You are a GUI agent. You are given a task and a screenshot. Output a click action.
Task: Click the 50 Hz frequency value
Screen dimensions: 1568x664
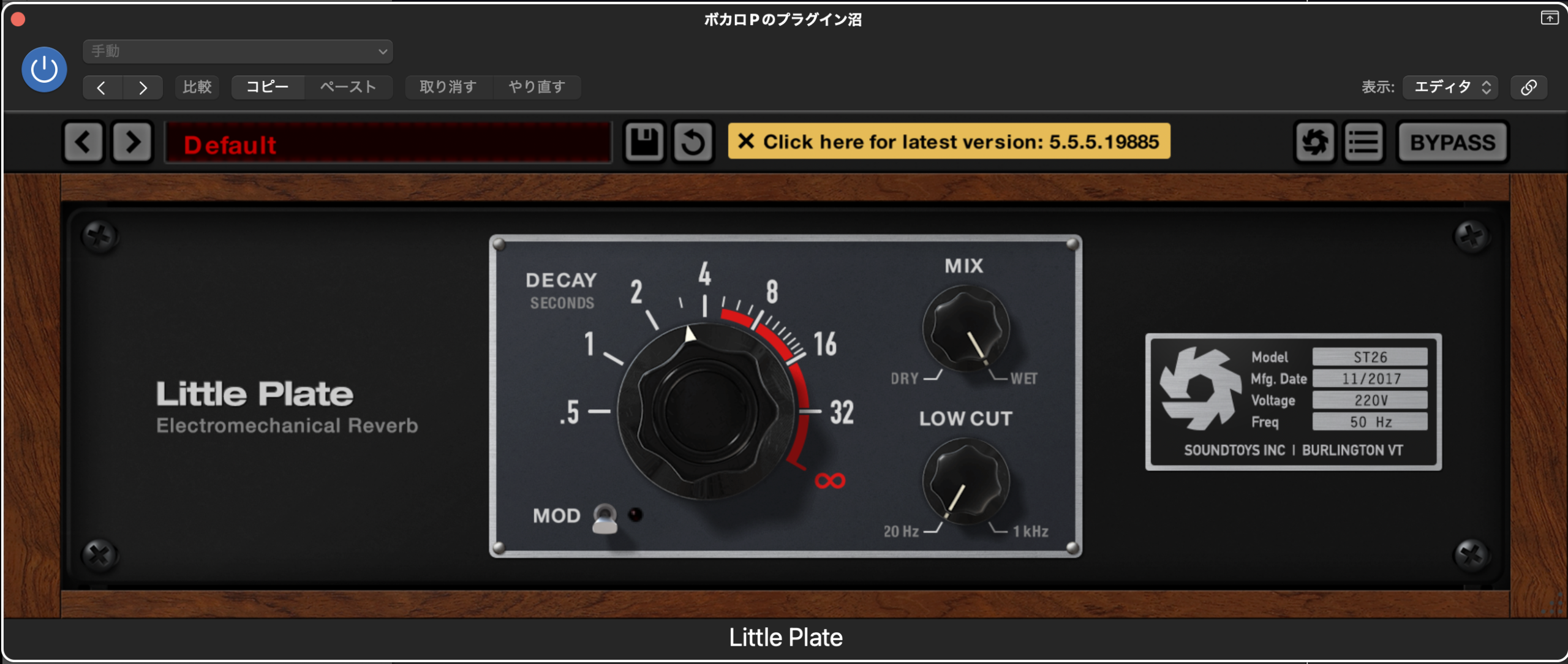1370,422
